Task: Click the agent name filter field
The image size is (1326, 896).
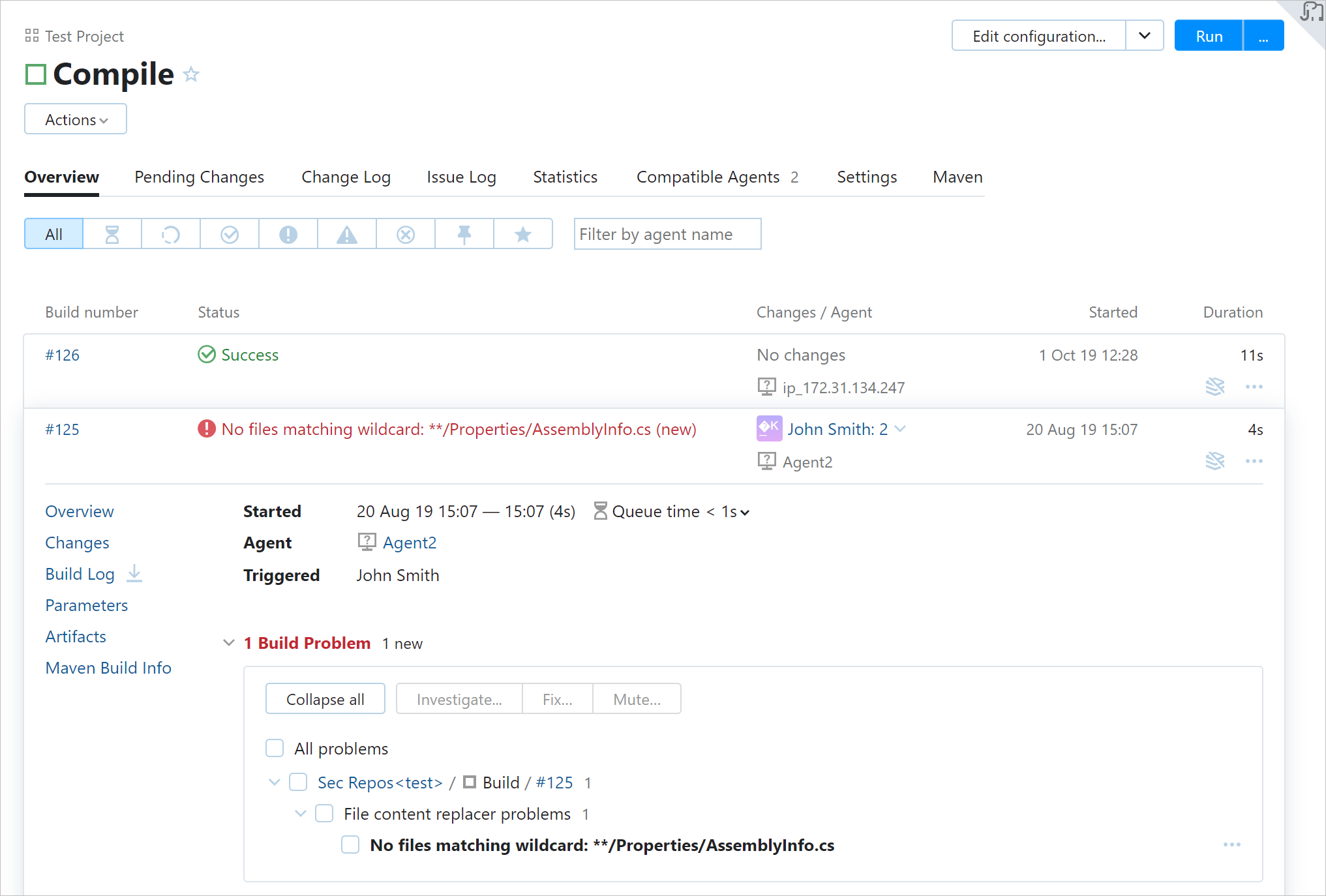Action: click(x=667, y=233)
